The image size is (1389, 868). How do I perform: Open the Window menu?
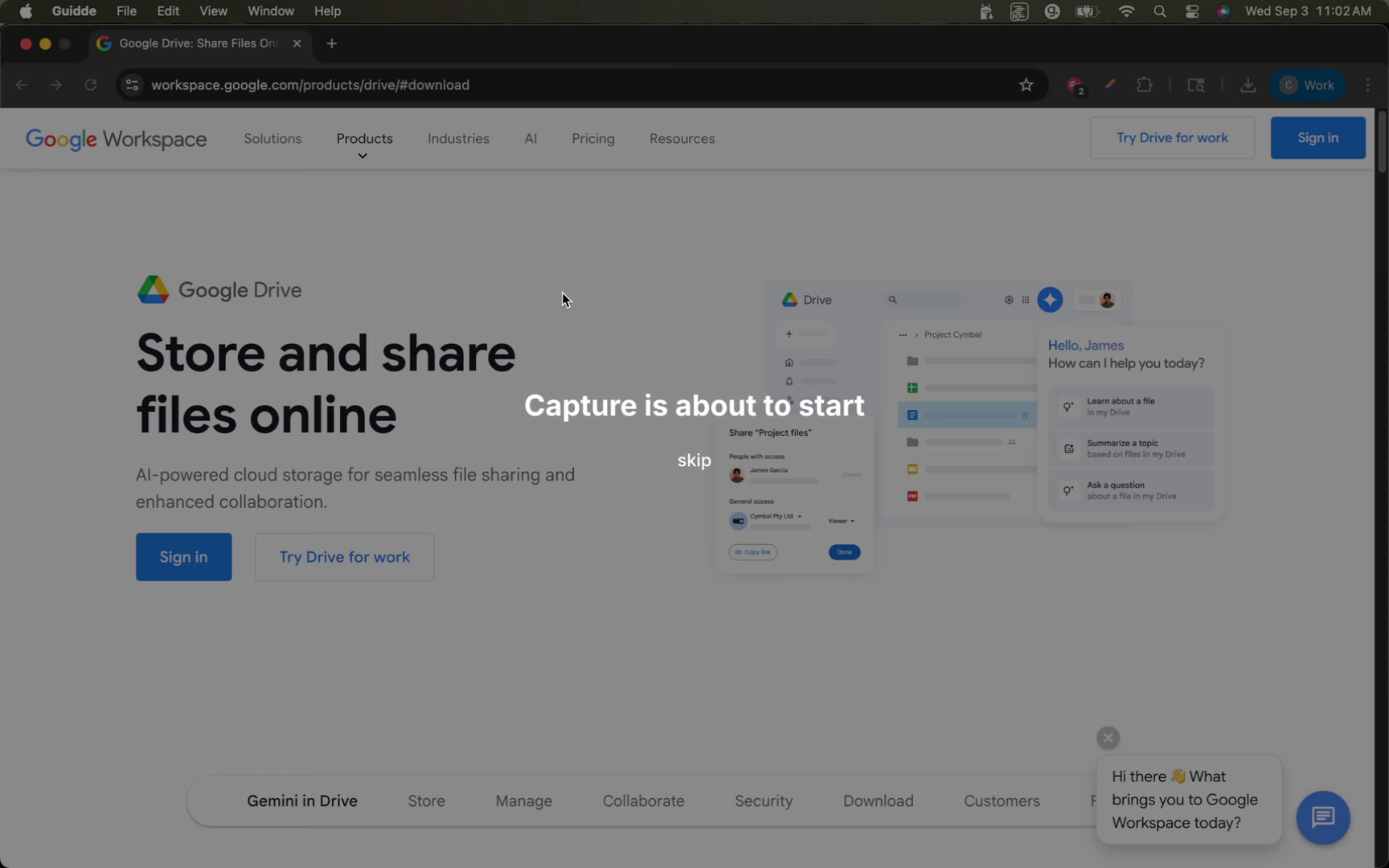(271, 11)
